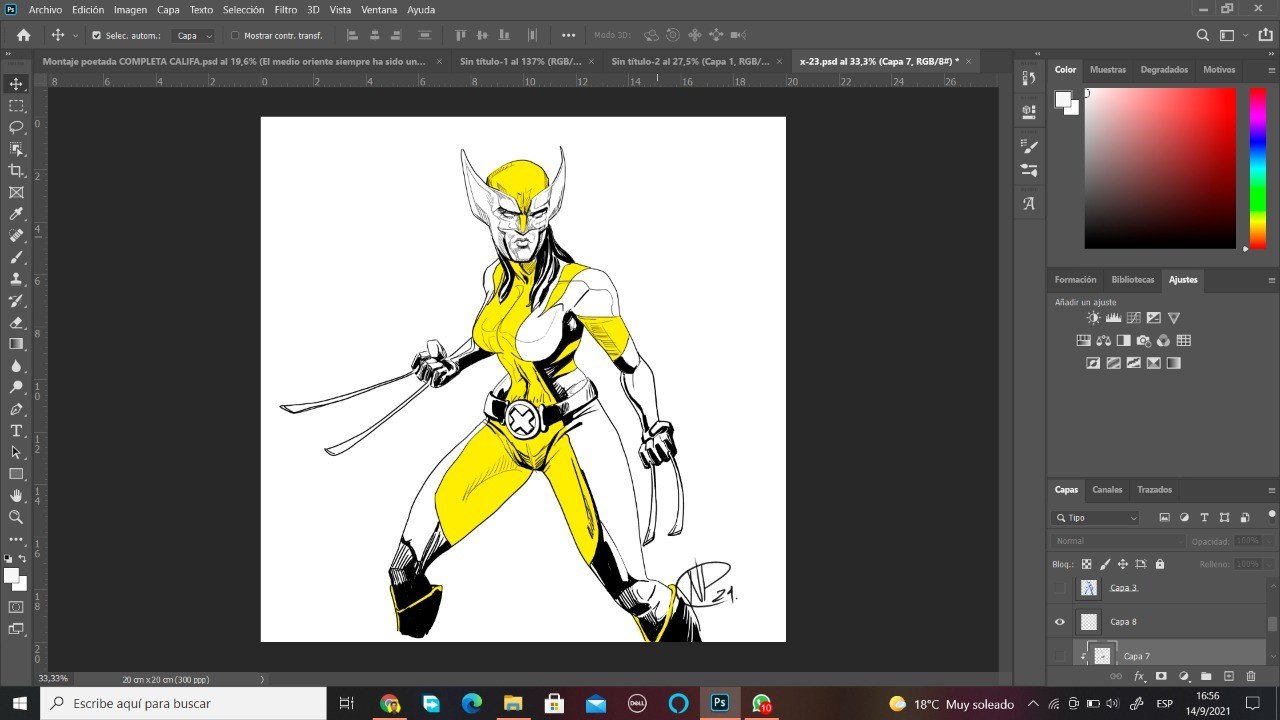Add a Brightness/Contrast adjustment
1280x720 pixels.
[1093, 318]
